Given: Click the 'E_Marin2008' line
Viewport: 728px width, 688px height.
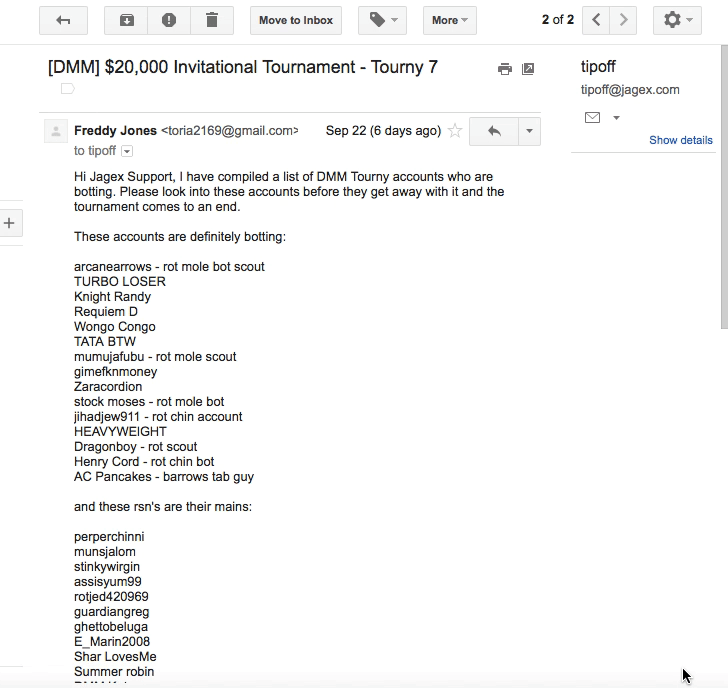Looking at the screenshot, I should (x=112, y=642).
